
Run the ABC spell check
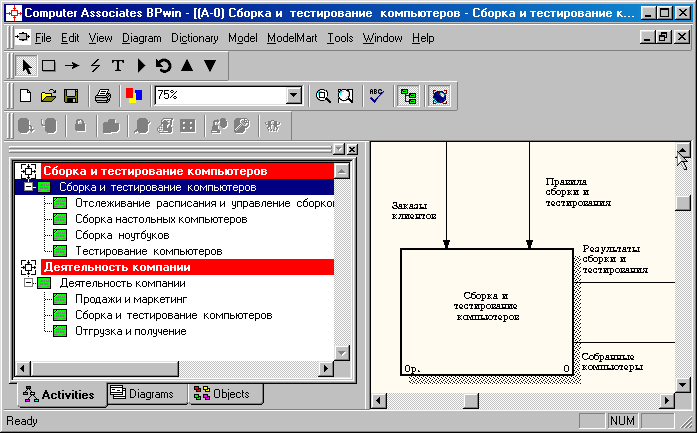pos(377,96)
